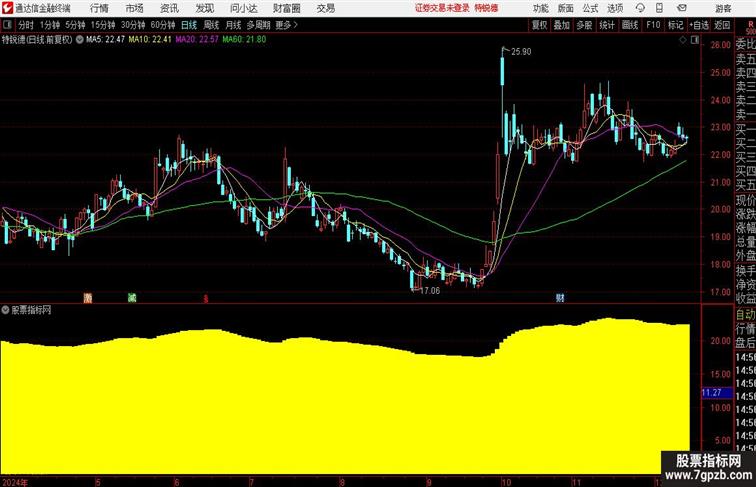Open the 行情 menu
Screen dimensions: 756x487
99,8
